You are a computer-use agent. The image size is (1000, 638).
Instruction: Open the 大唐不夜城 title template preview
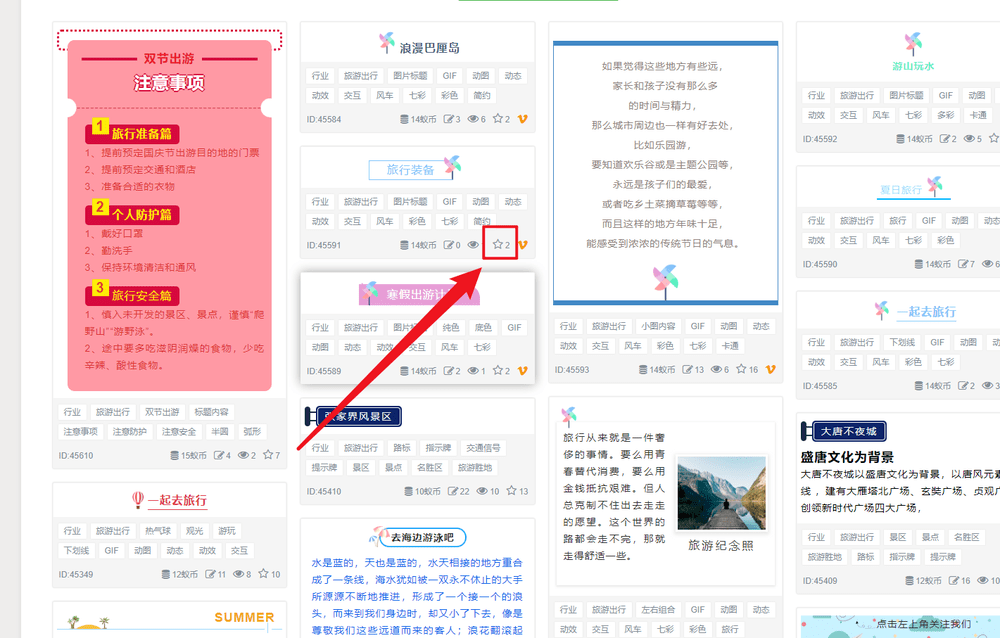844,432
